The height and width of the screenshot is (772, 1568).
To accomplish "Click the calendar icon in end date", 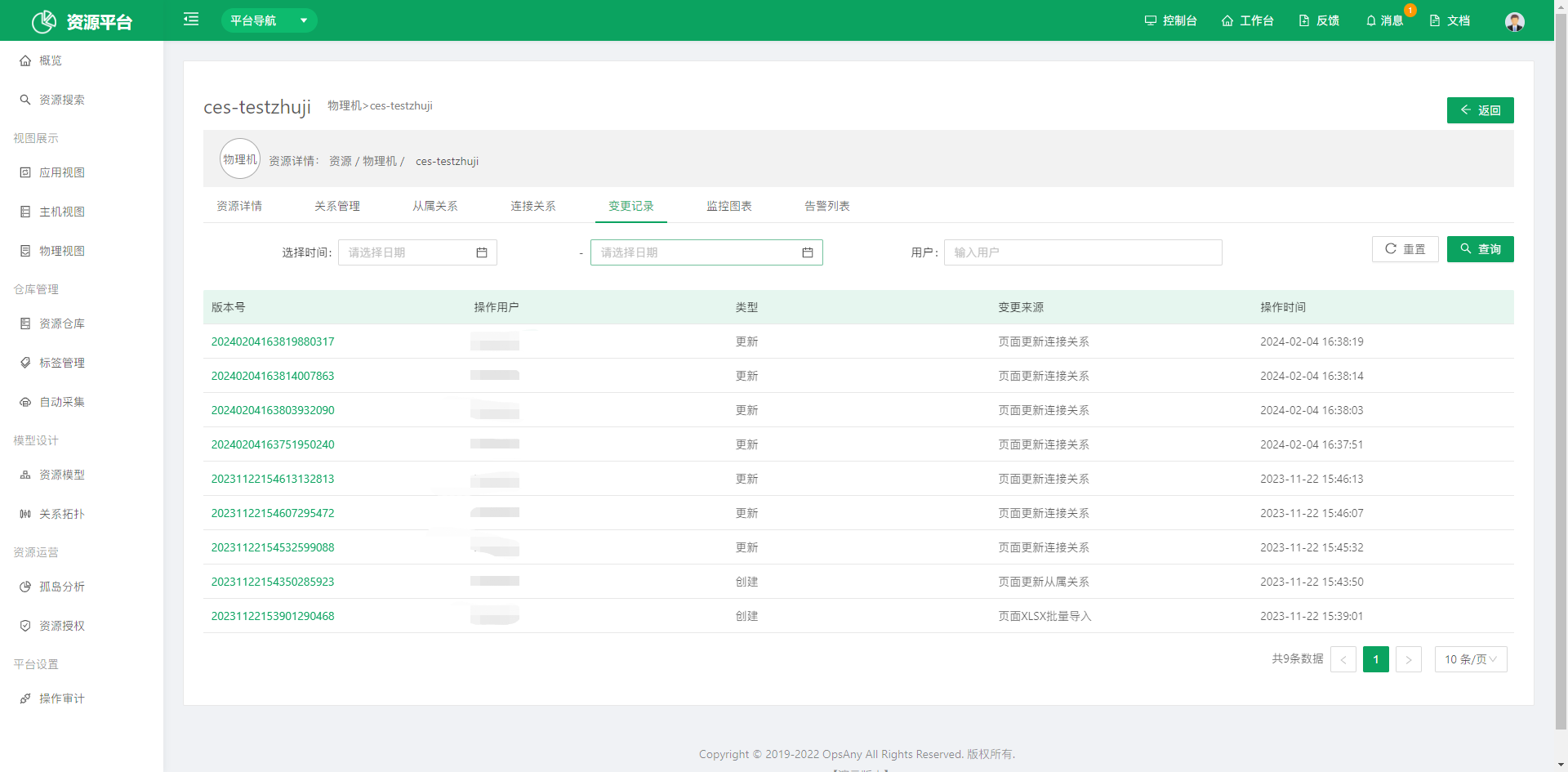I will pos(808,252).
